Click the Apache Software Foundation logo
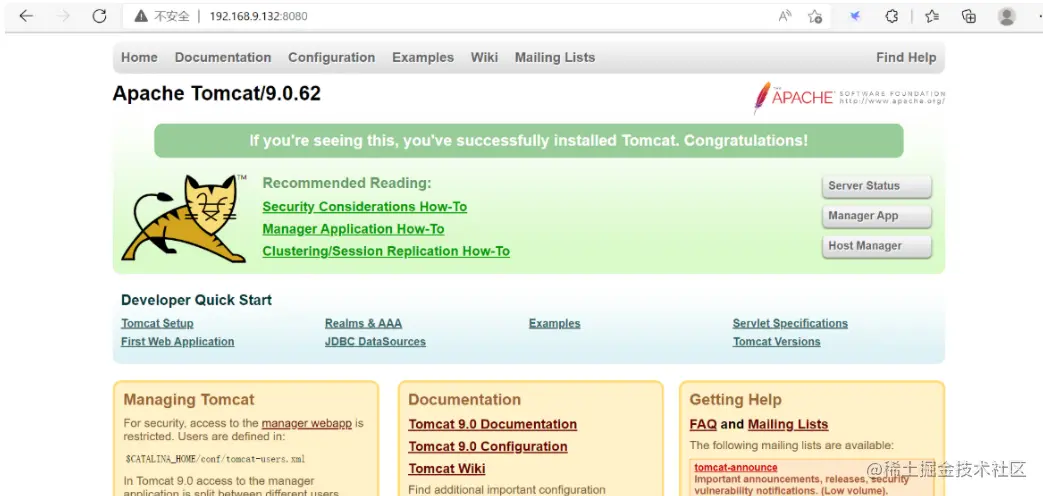This screenshot has width=1043, height=496. (x=849, y=98)
